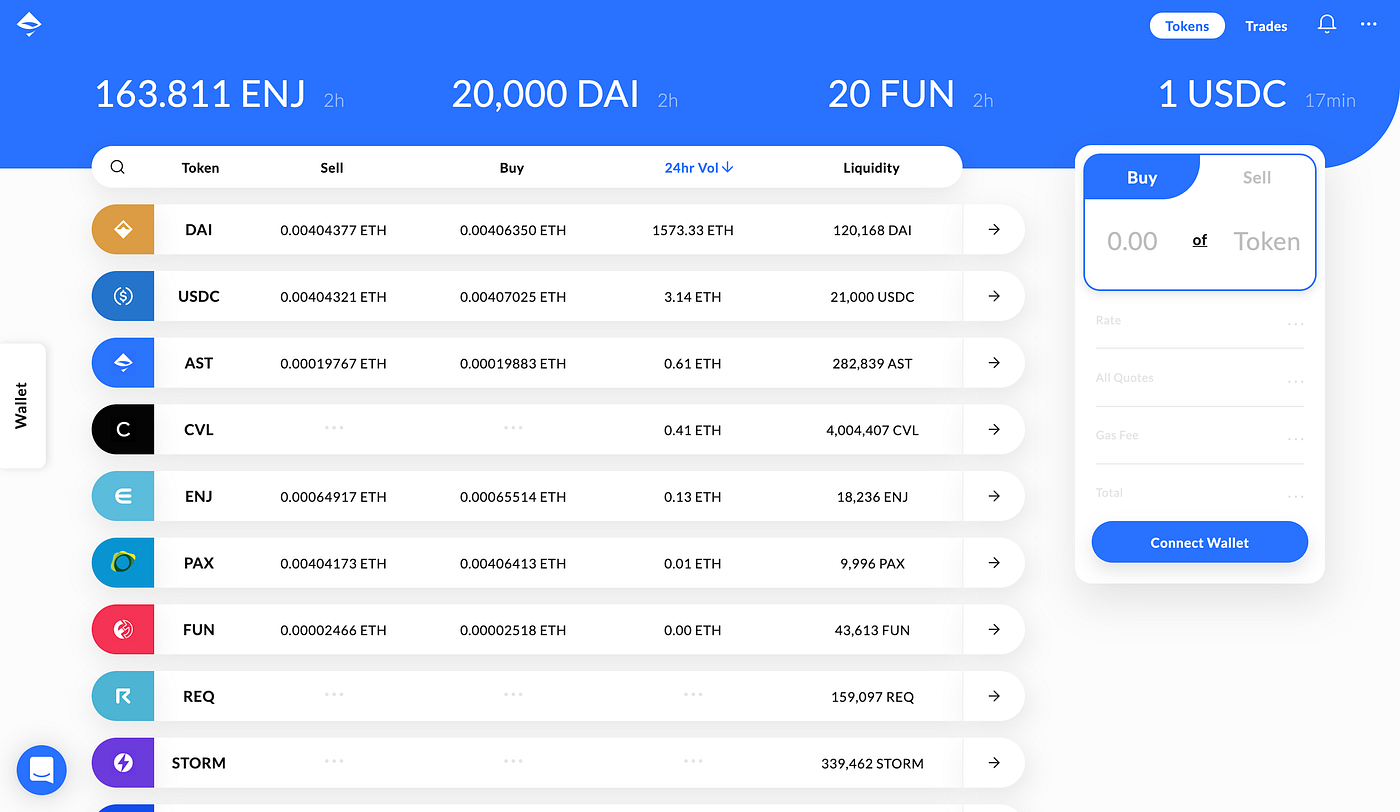Click FUN buy price 0.00002518 ETH
This screenshot has width=1400, height=812.
click(513, 630)
